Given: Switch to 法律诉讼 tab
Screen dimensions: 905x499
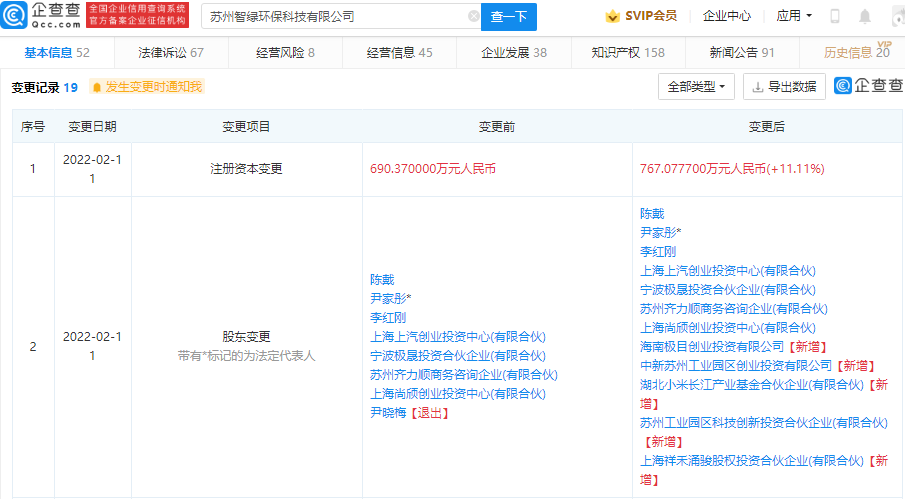Looking at the screenshot, I should tap(171, 52).
